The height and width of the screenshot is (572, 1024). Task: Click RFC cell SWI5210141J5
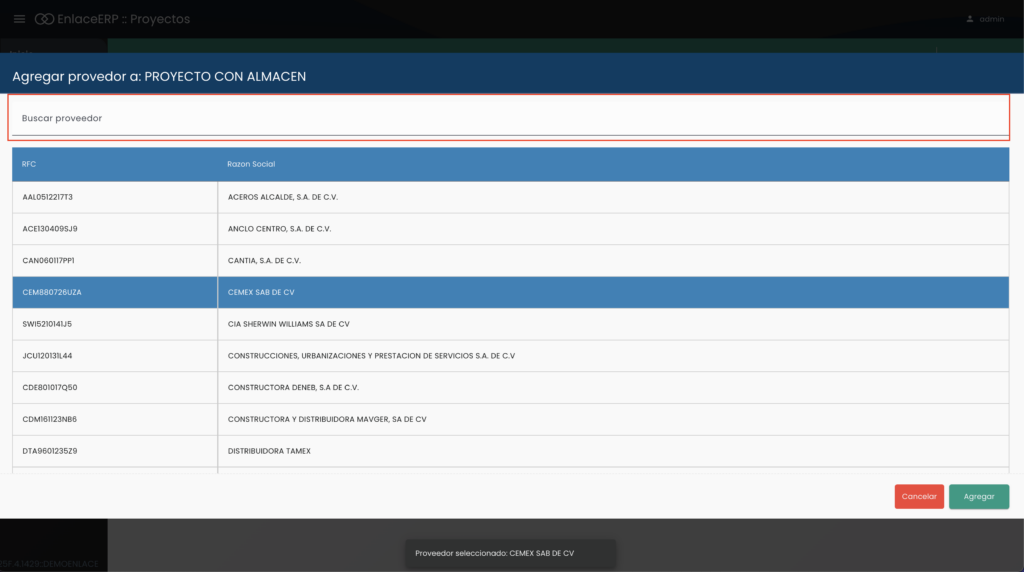coord(47,324)
